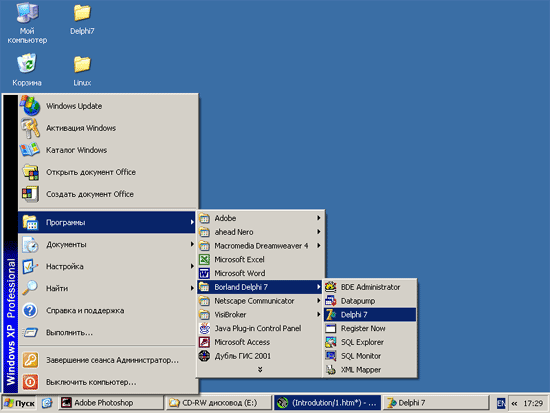Click the Завершение сеанса key icon
The image size is (550, 413).
click(x=31, y=360)
